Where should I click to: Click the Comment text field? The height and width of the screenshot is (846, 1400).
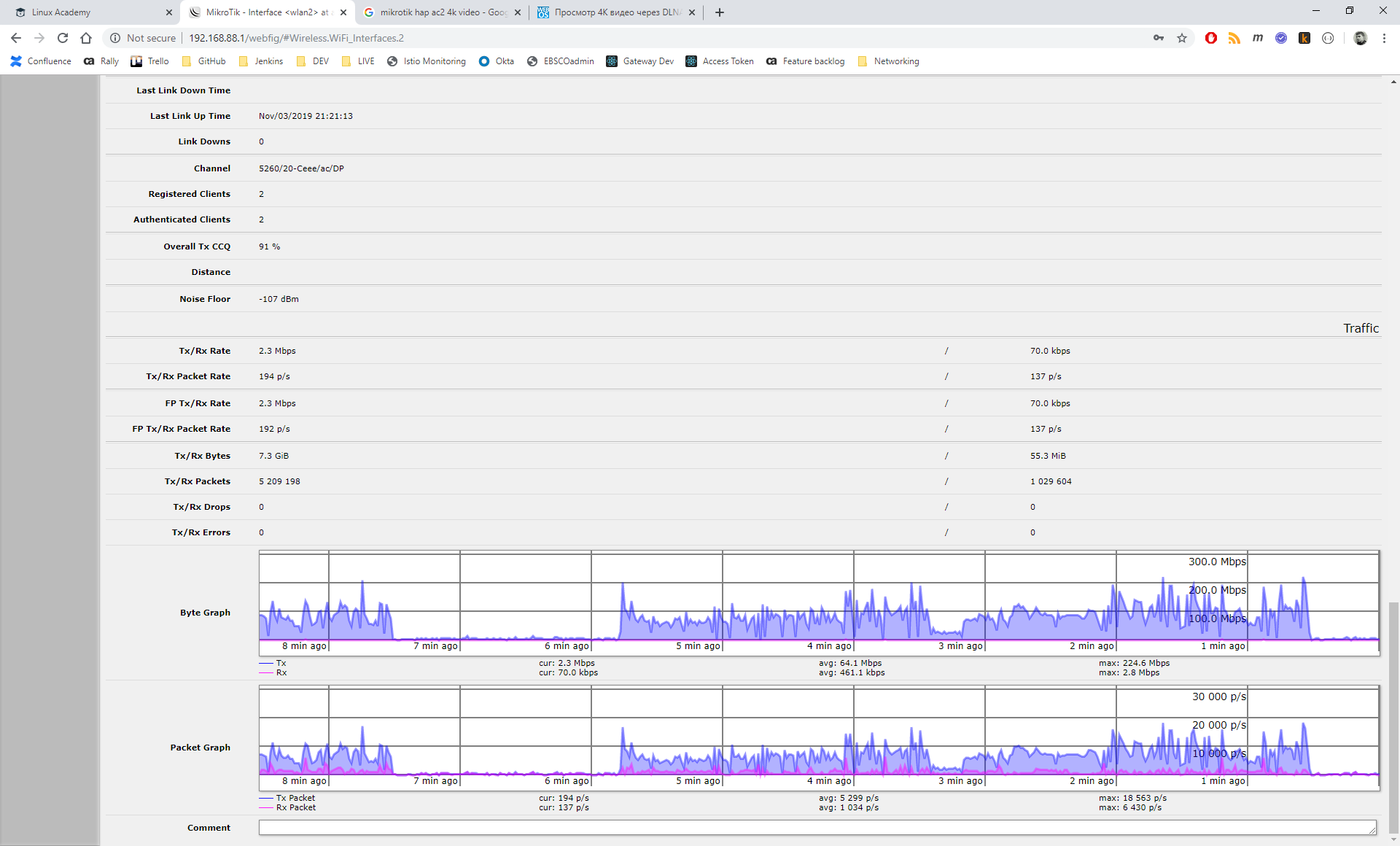(817, 828)
